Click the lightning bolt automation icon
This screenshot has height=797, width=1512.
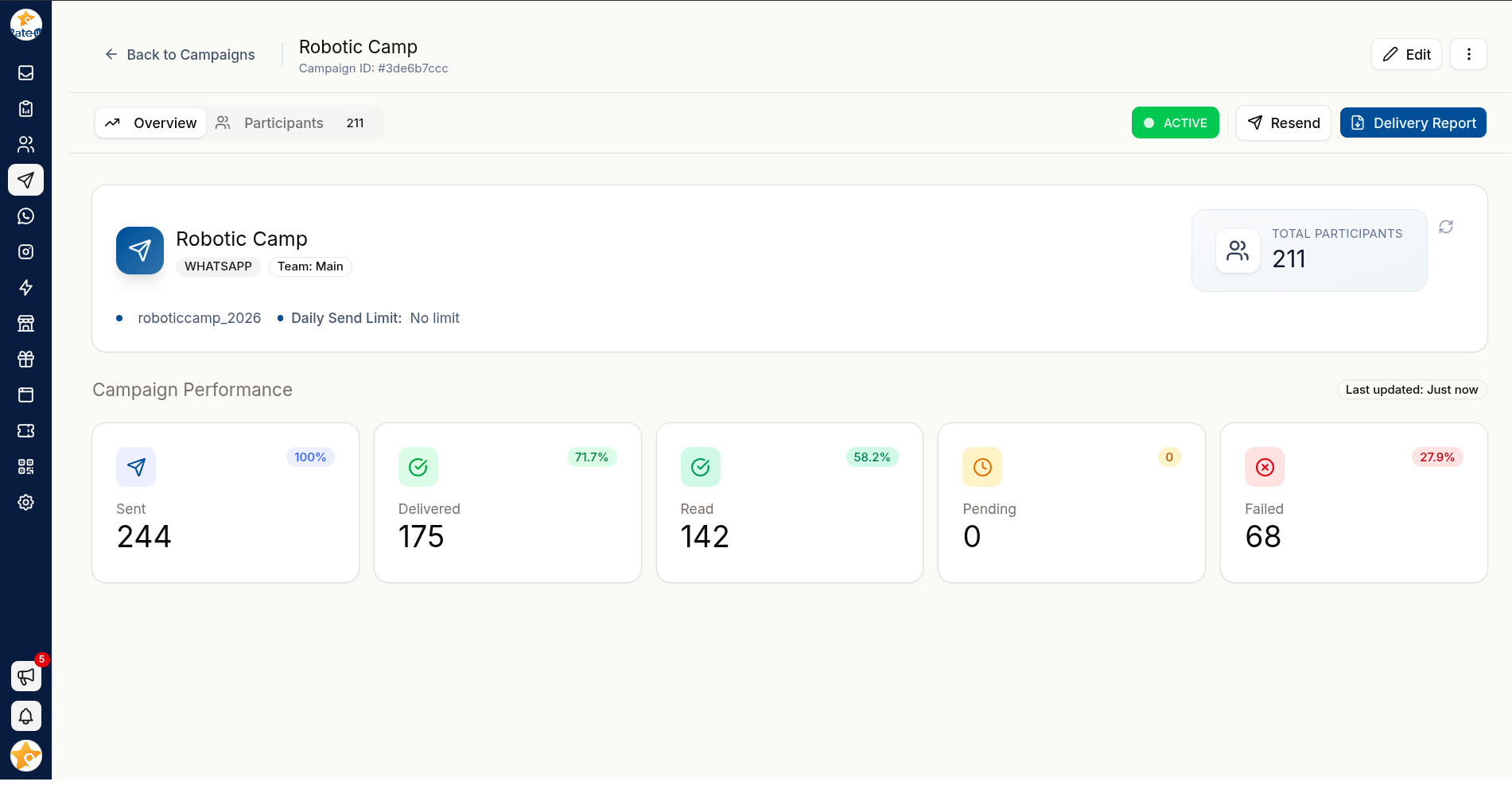25,287
